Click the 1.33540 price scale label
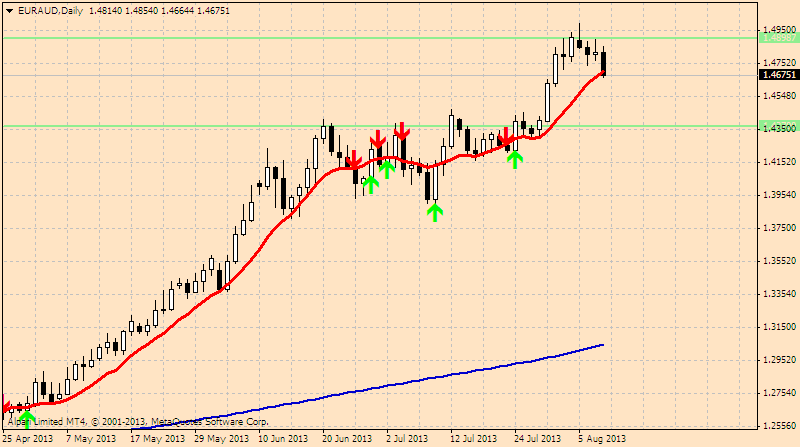Screen dimensions: 800x447 click(x=780, y=294)
